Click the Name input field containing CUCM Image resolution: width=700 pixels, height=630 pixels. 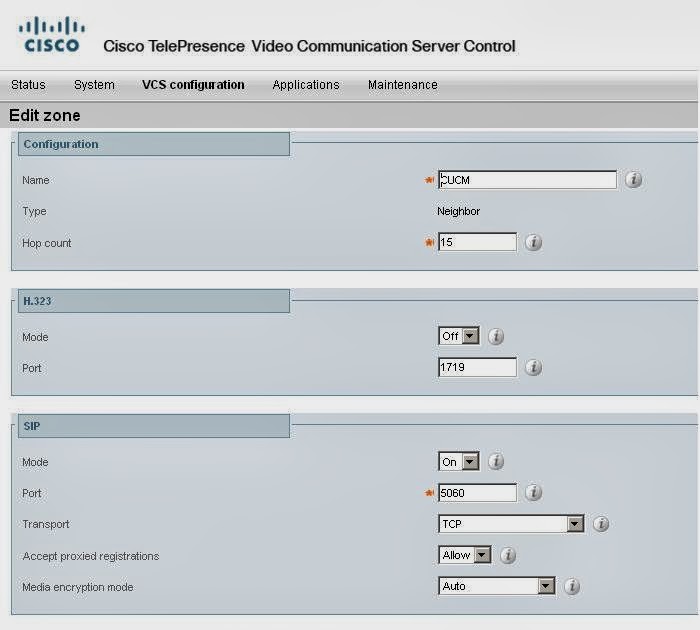click(527, 180)
